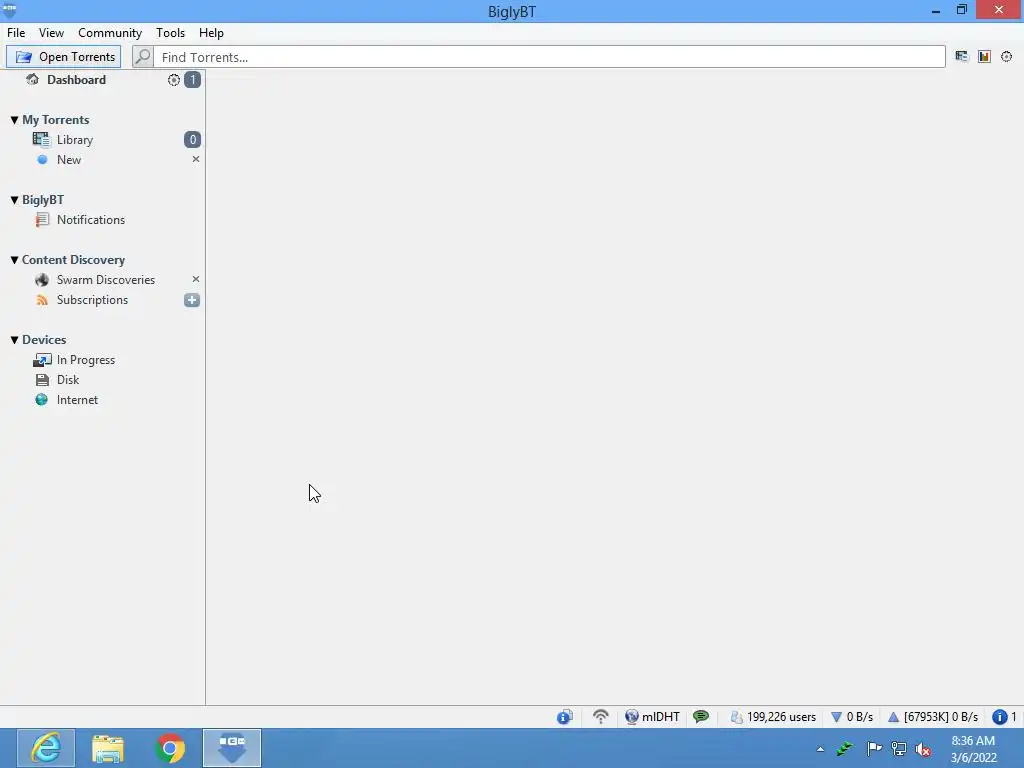Select the In Progress device icon
Screen dimensions: 1024x768
pyautogui.click(x=42, y=360)
